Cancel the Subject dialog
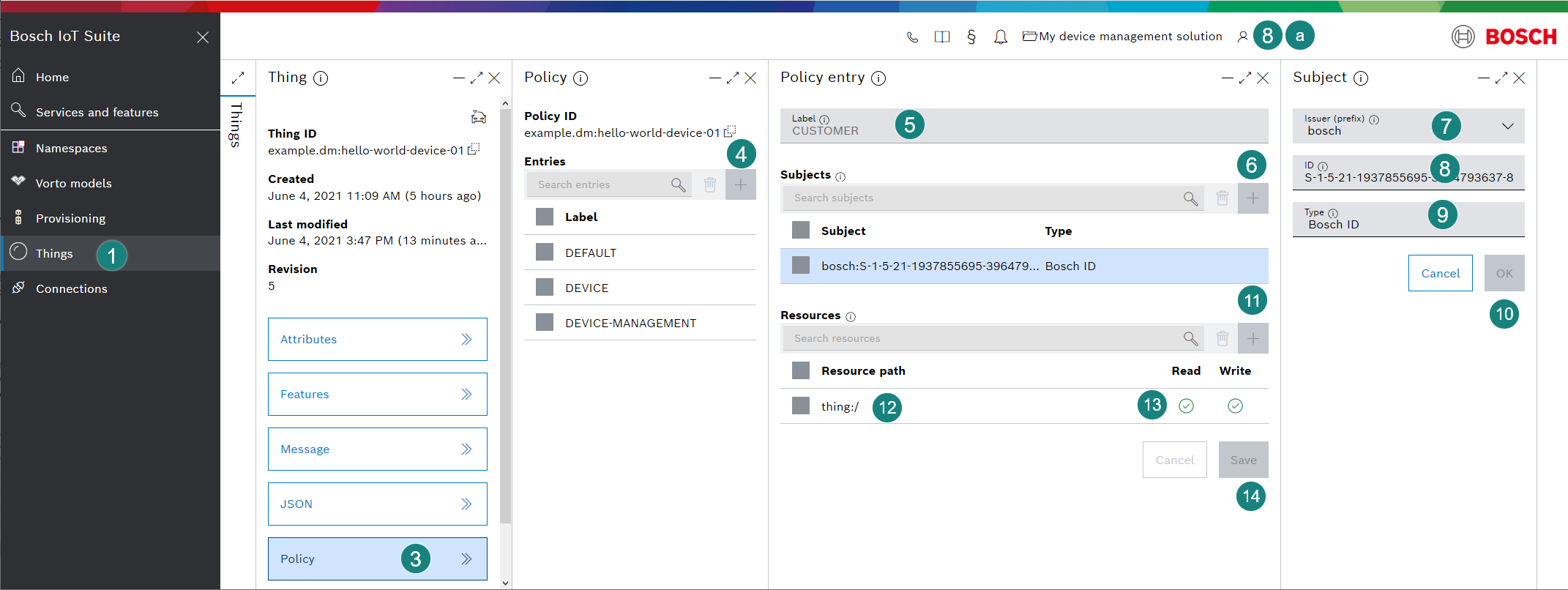This screenshot has height=590, width=1568. click(x=1440, y=273)
